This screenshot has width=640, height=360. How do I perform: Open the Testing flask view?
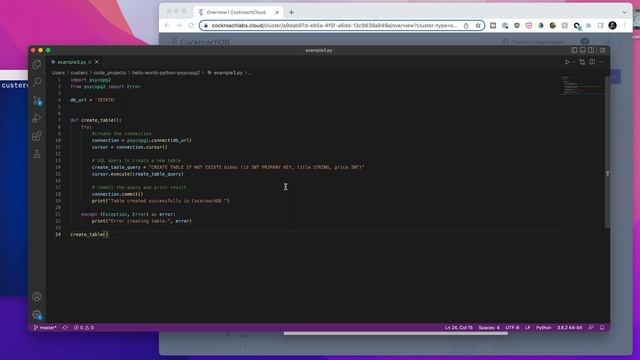(37, 154)
